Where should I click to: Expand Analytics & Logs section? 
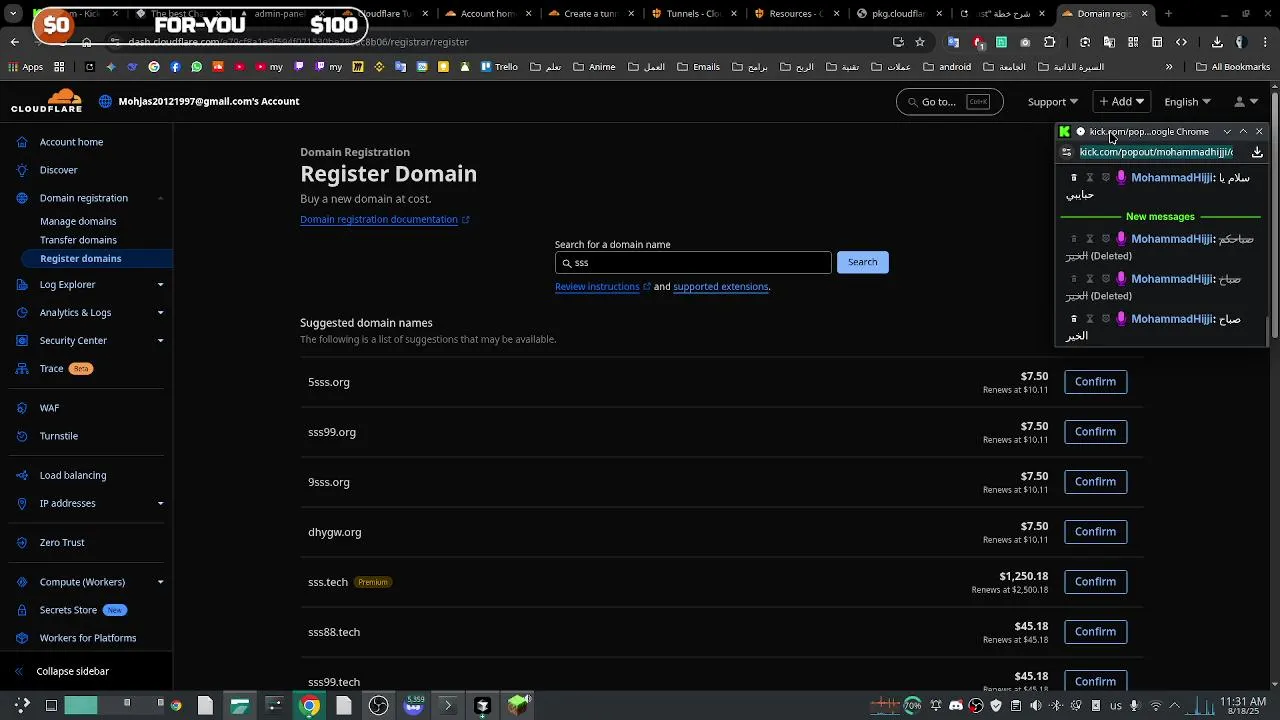click(x=160, y=313)
